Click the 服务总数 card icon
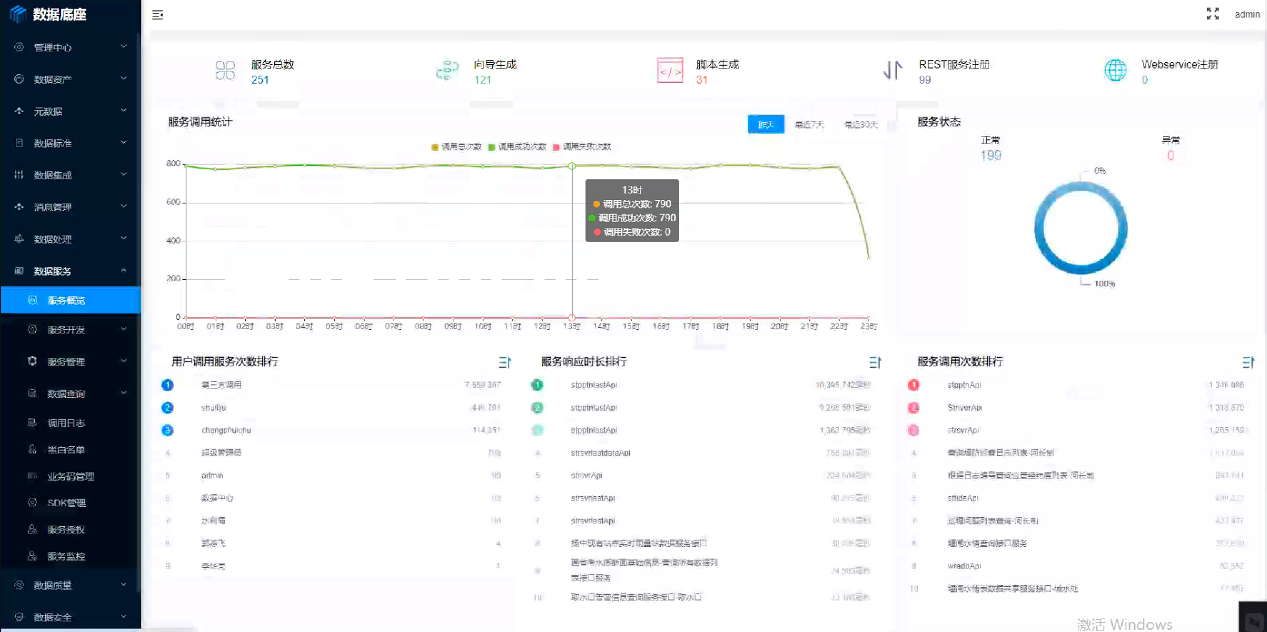The width and height of the screenshot is (1267, 632). 225,70
